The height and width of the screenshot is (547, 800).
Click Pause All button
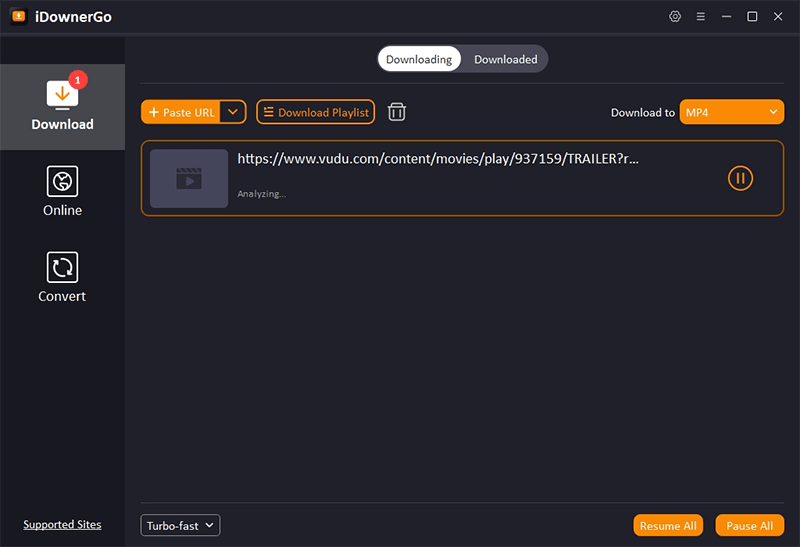(749, 525)
